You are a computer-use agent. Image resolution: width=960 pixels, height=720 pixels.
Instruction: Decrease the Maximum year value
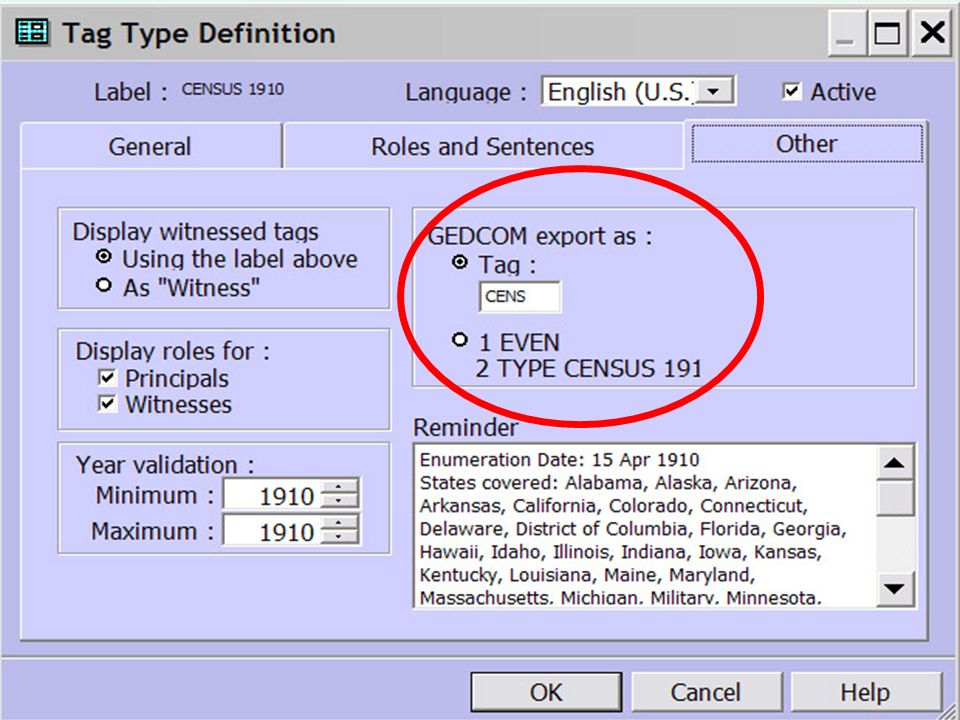(339, 536)
